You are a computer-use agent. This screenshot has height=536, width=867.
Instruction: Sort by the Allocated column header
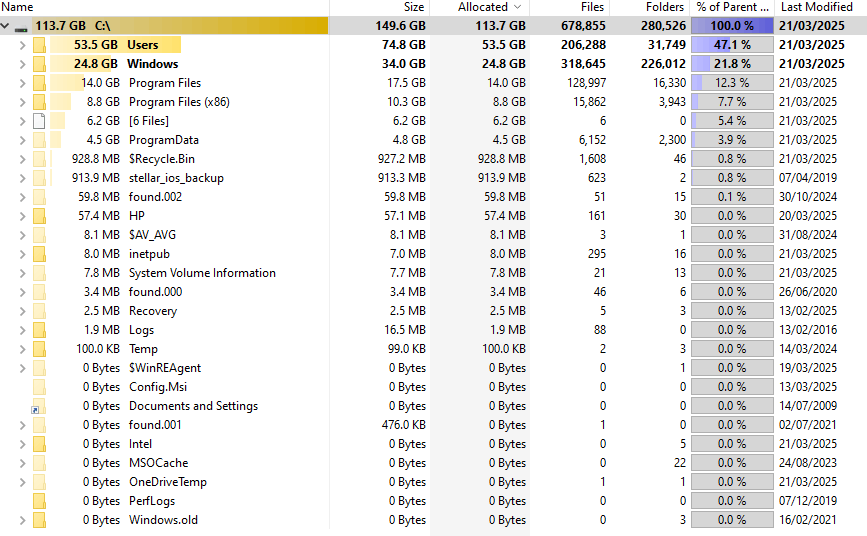(x=479, y=7)
